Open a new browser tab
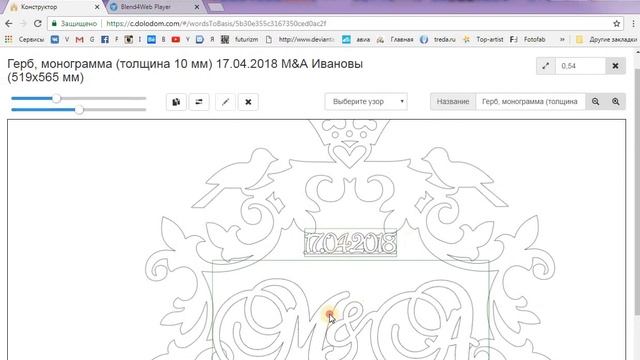The image size is (640, 360). pos(216,7)
